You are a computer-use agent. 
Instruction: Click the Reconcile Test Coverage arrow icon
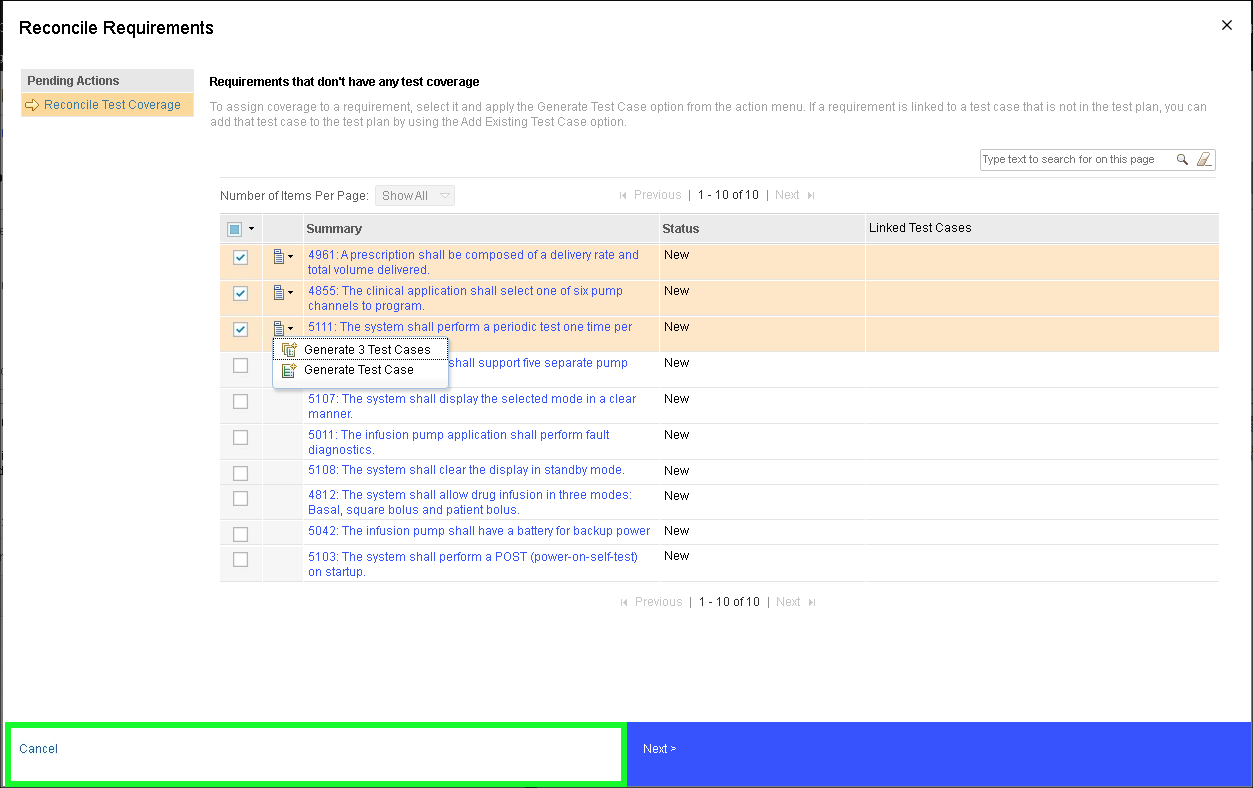[32, 105]
